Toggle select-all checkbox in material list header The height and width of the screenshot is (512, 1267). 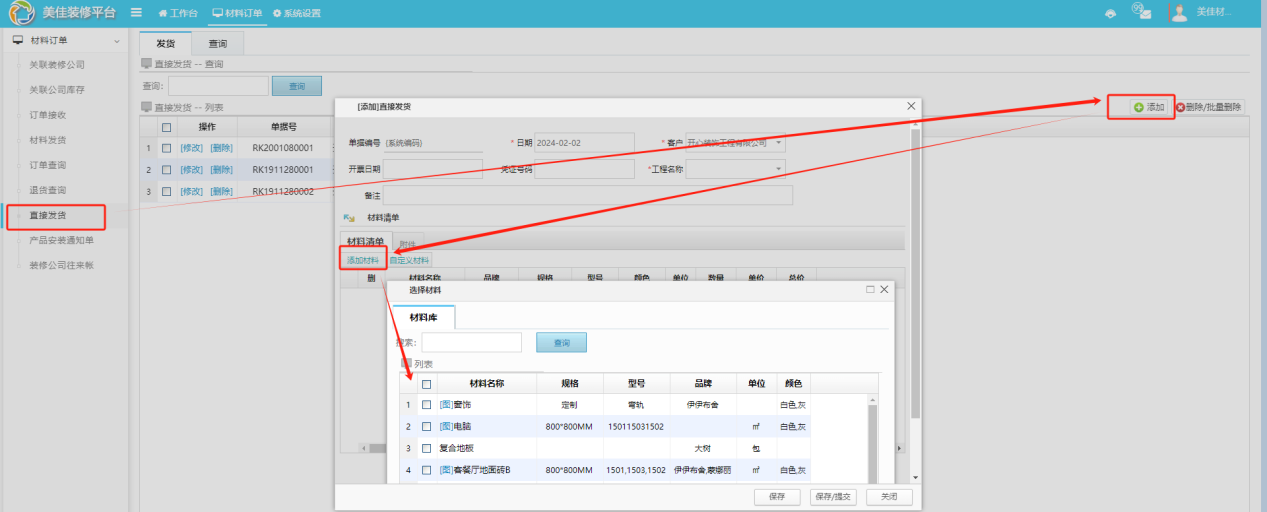[426, 384]
